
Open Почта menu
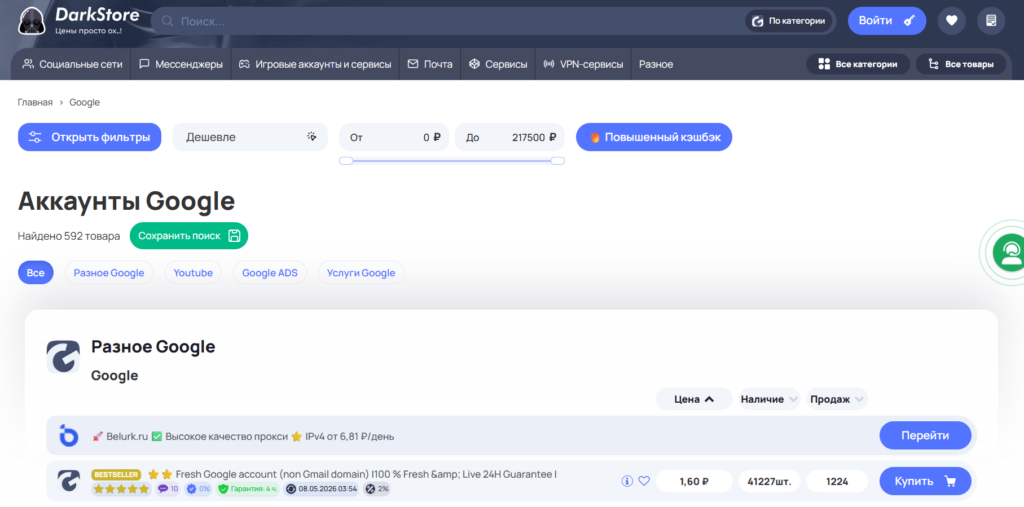click(430, 64)
